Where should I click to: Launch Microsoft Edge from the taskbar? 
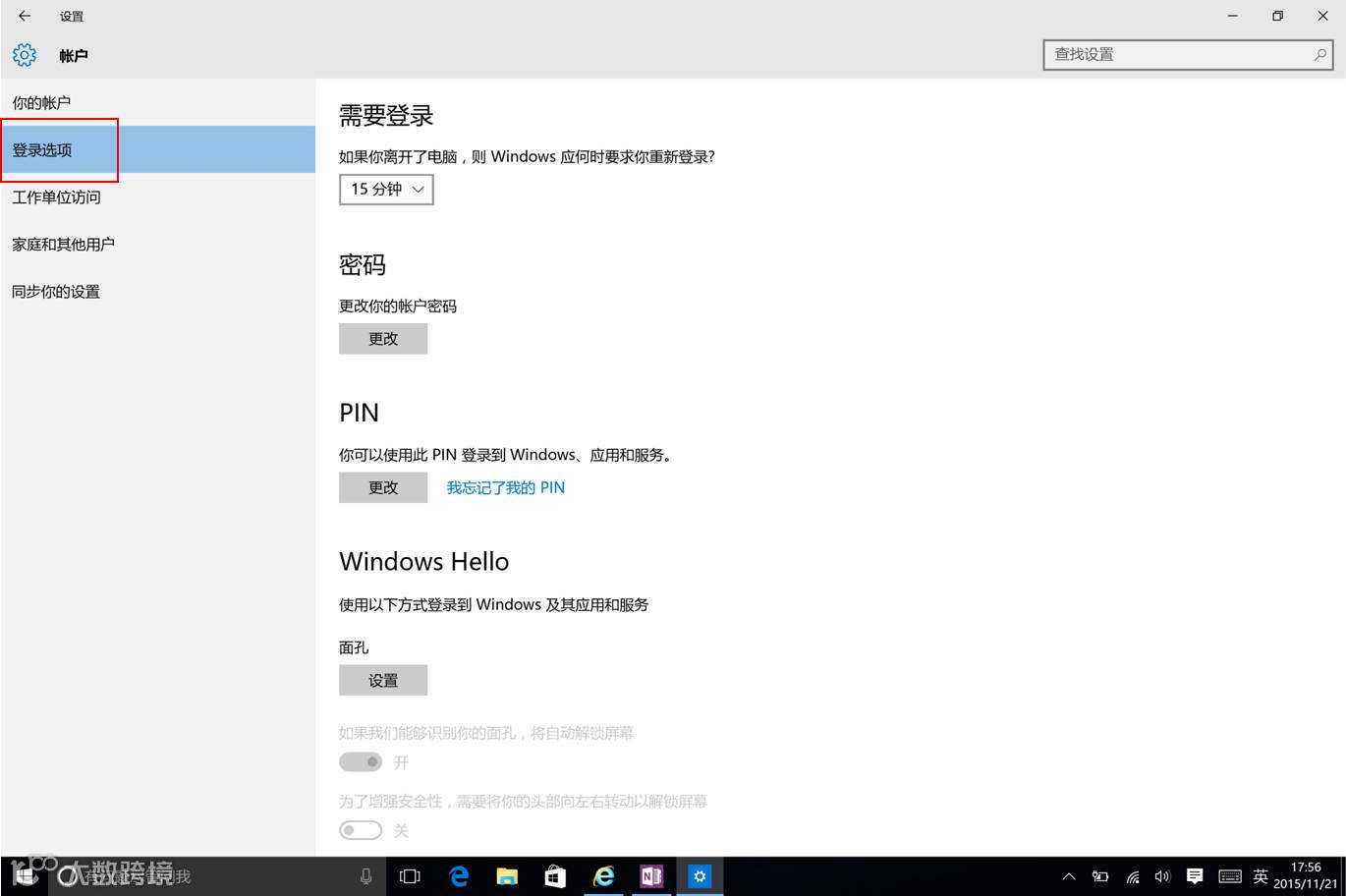pos(459,876)
